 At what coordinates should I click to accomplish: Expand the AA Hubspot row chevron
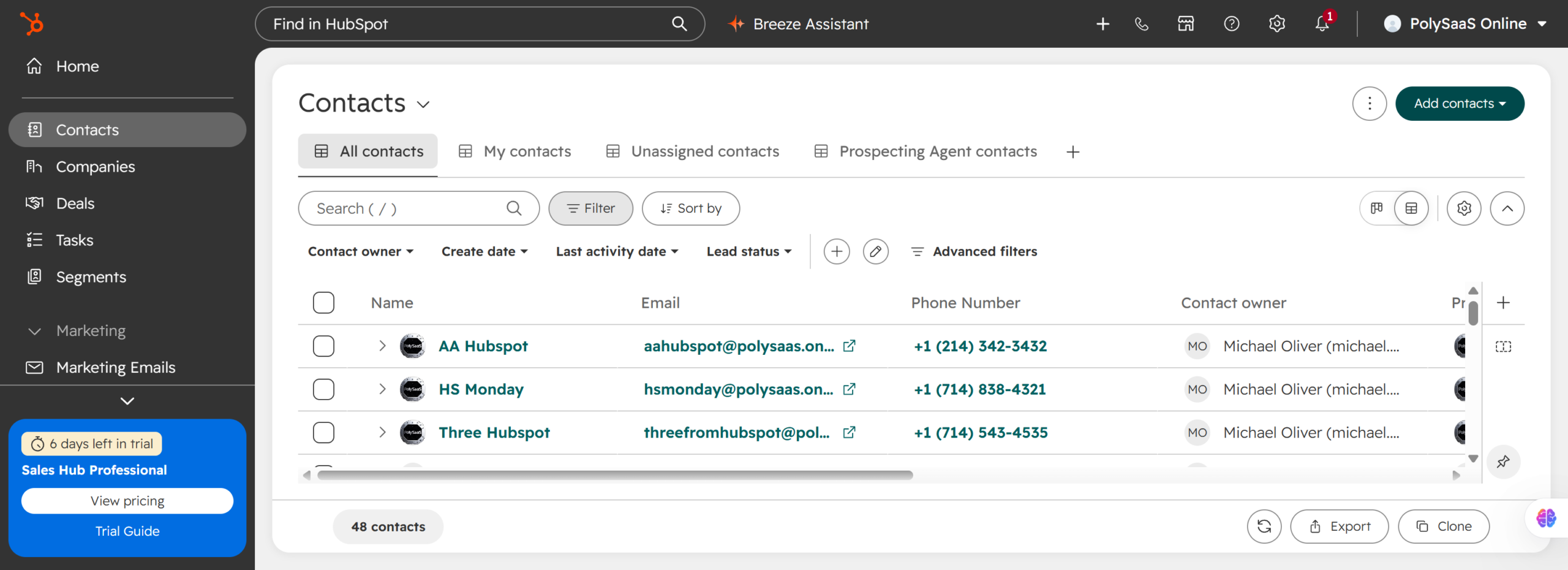(x=382, y=346)
